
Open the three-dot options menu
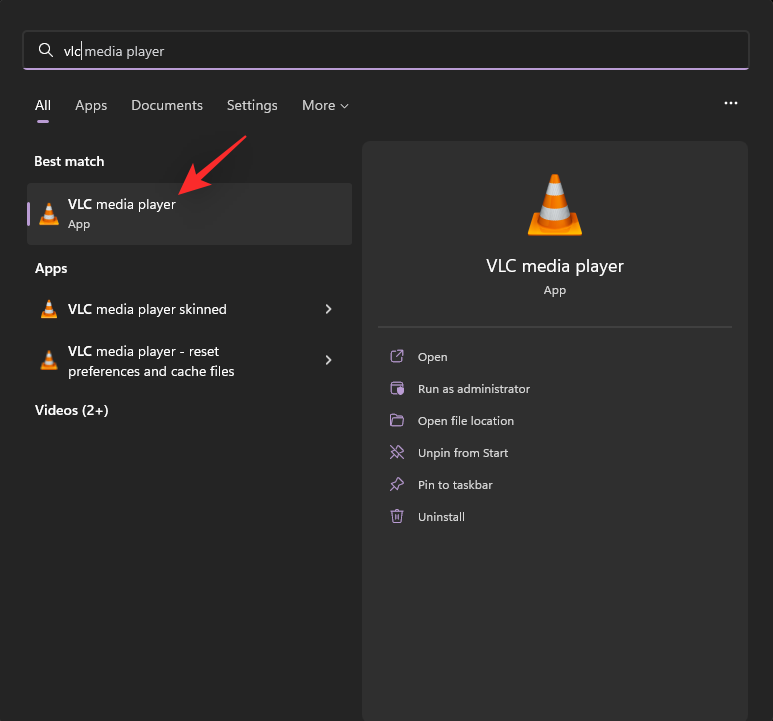pyautogui.click(x=731, y=103)
